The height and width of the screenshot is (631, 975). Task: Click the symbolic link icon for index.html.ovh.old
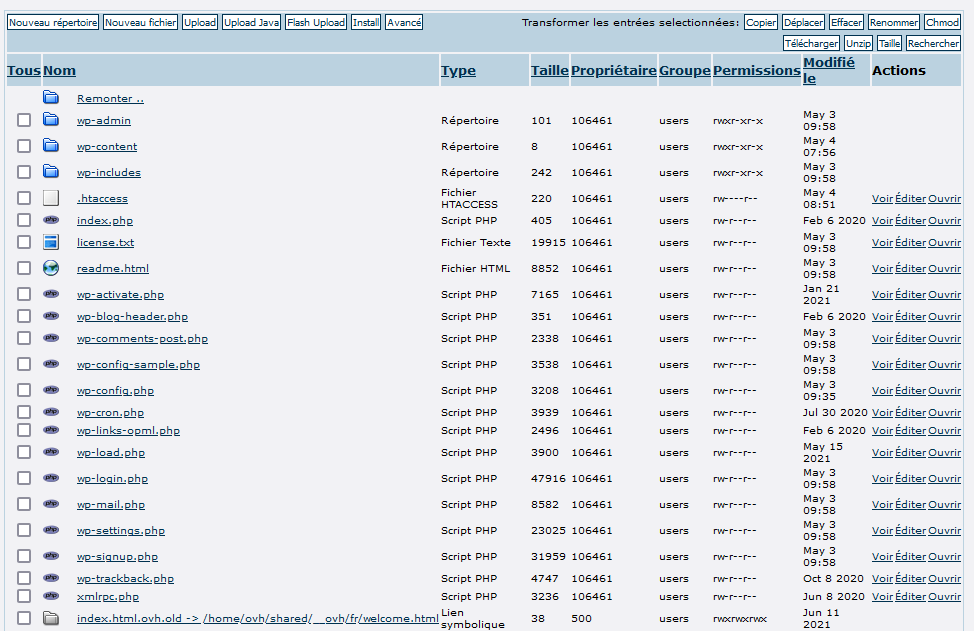pyautogui.click(x=51, y=618)
